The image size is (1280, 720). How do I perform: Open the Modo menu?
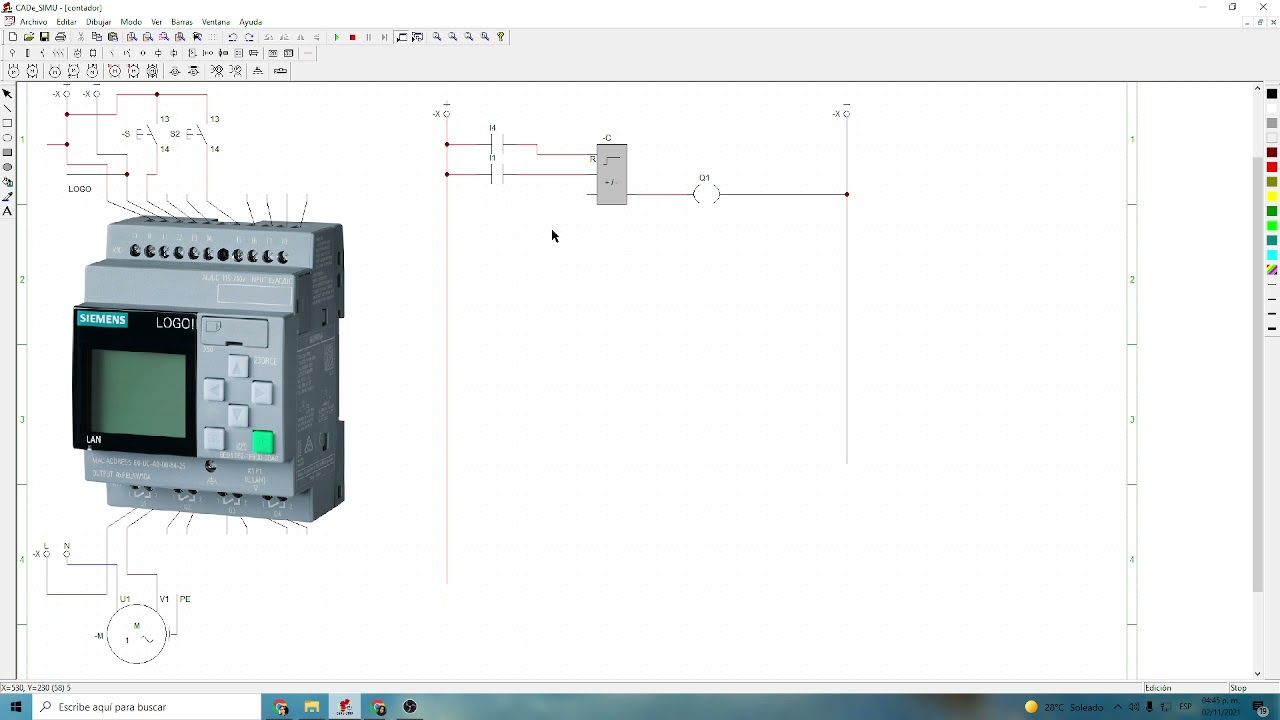coord(131,22)
